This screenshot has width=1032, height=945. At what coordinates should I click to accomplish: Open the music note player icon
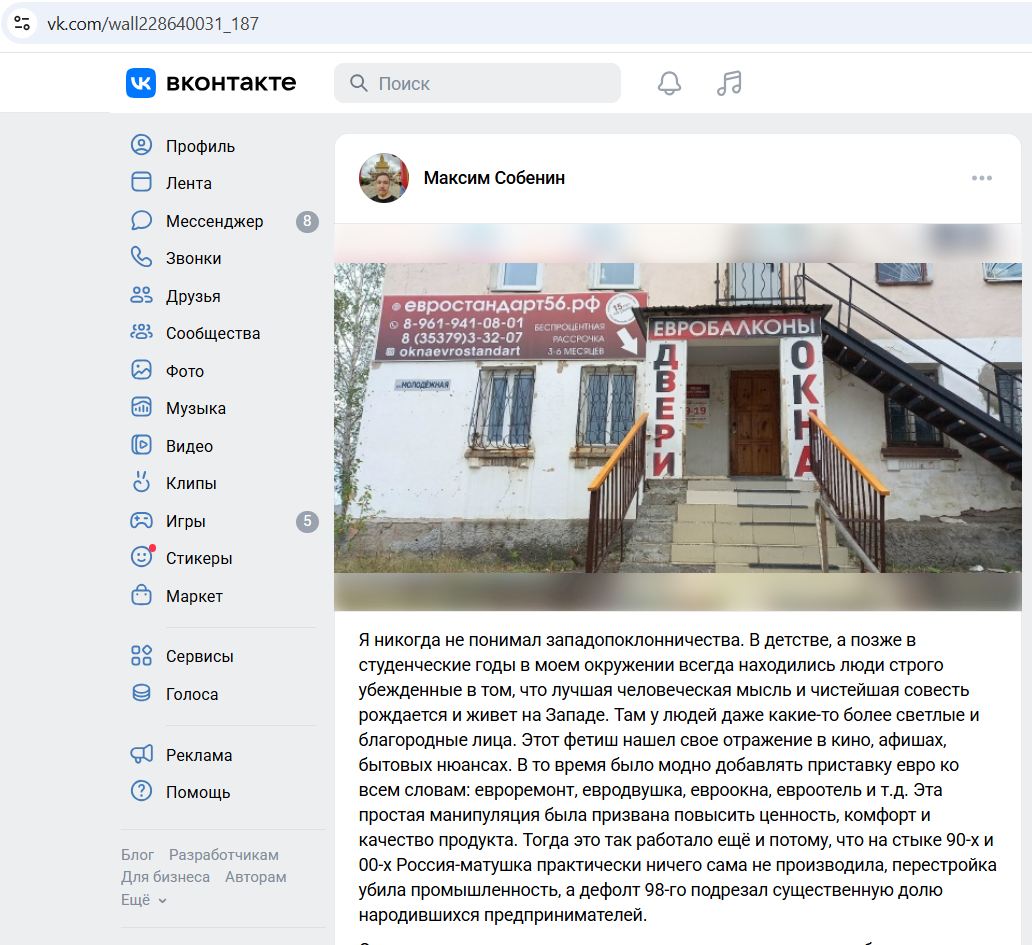[x=729, y=84]
